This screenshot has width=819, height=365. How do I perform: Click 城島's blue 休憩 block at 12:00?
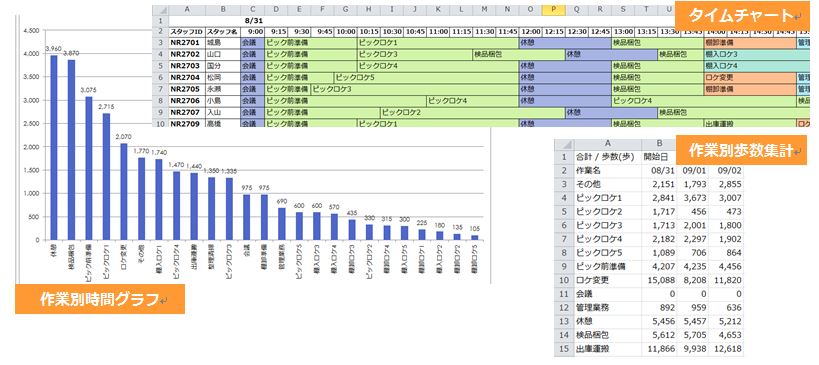tap(565, 43)
